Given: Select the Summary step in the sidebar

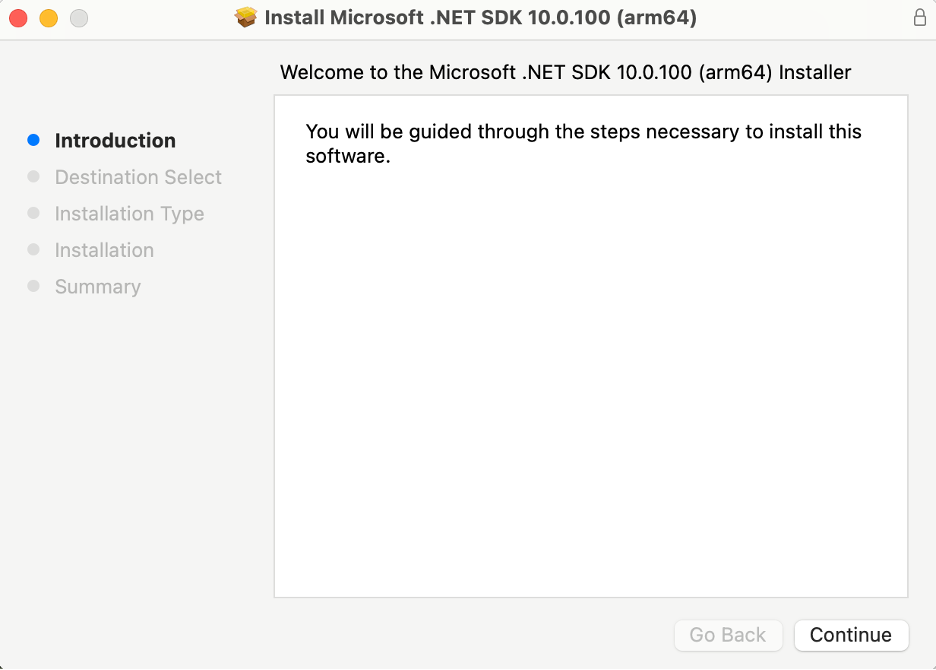Looking at the screenshot, I should point(97,287).
